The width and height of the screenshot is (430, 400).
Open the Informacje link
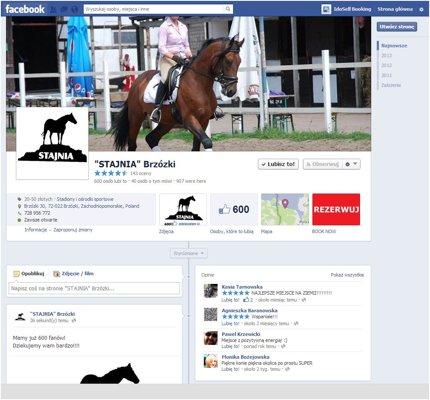pyautogui.click(x=35, y=230)
